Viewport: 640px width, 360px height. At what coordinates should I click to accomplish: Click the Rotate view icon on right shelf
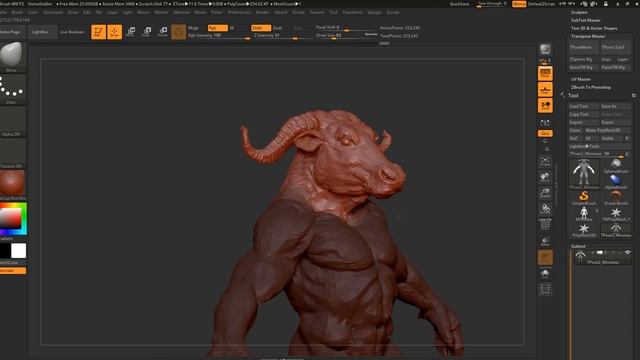(x=545, y=209)
